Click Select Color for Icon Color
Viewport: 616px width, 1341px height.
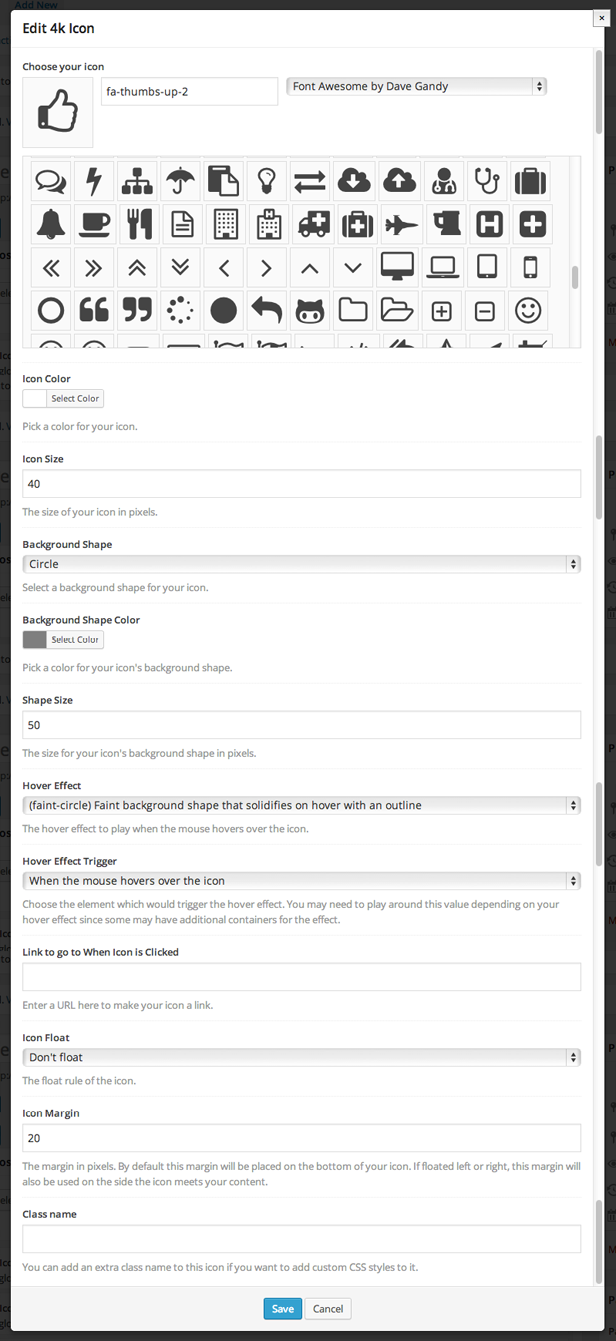pos(75,399)
